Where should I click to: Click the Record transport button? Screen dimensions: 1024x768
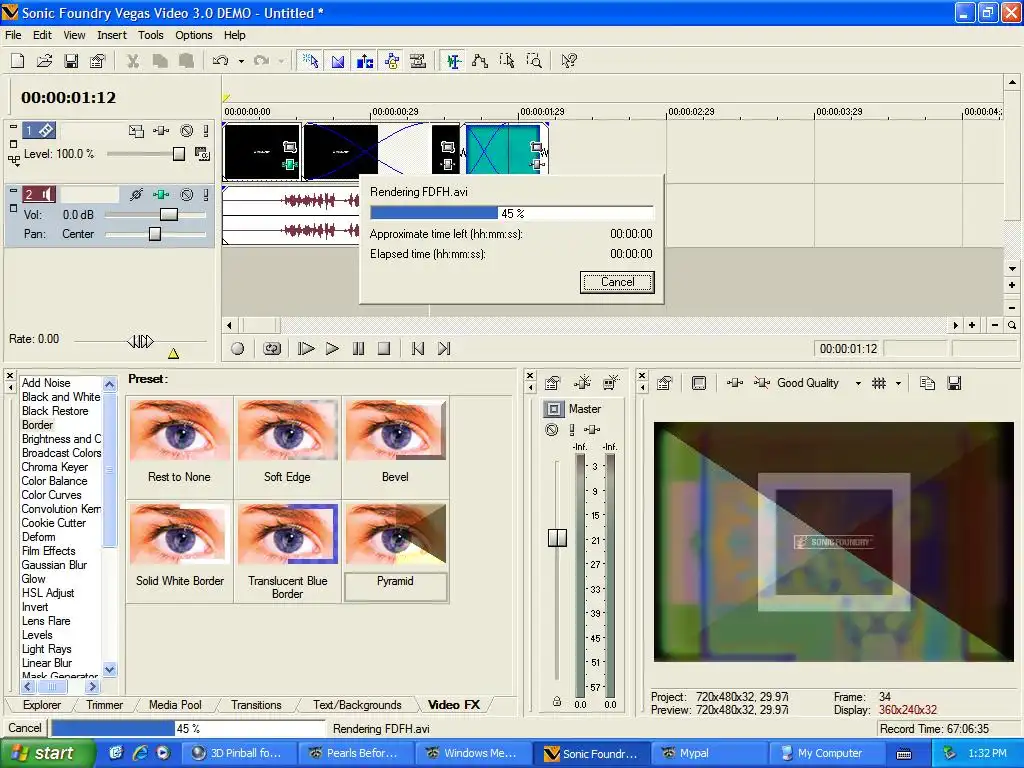[x=238, y=349]
